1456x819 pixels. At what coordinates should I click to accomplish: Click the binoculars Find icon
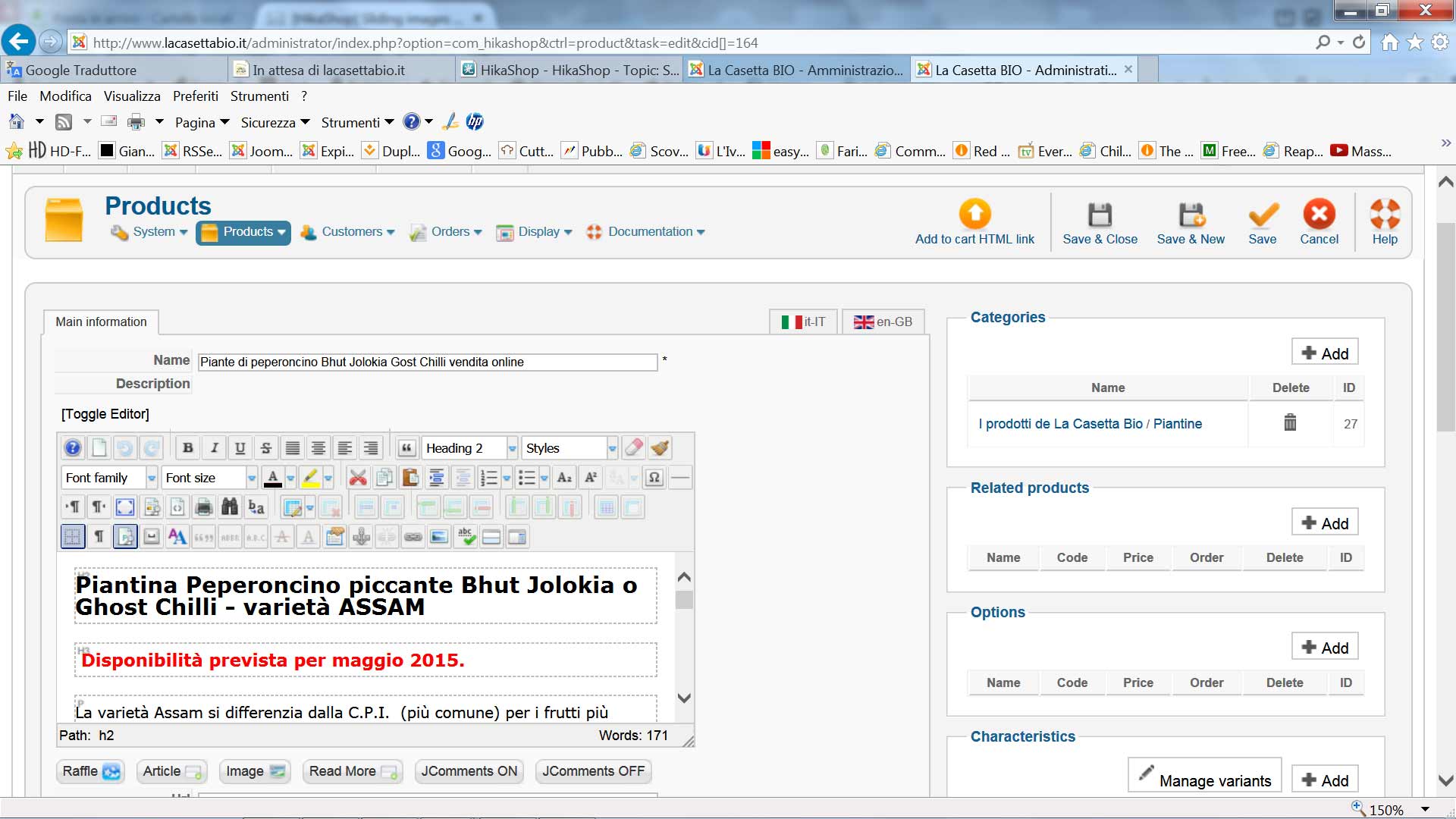(x=229, y=507)
